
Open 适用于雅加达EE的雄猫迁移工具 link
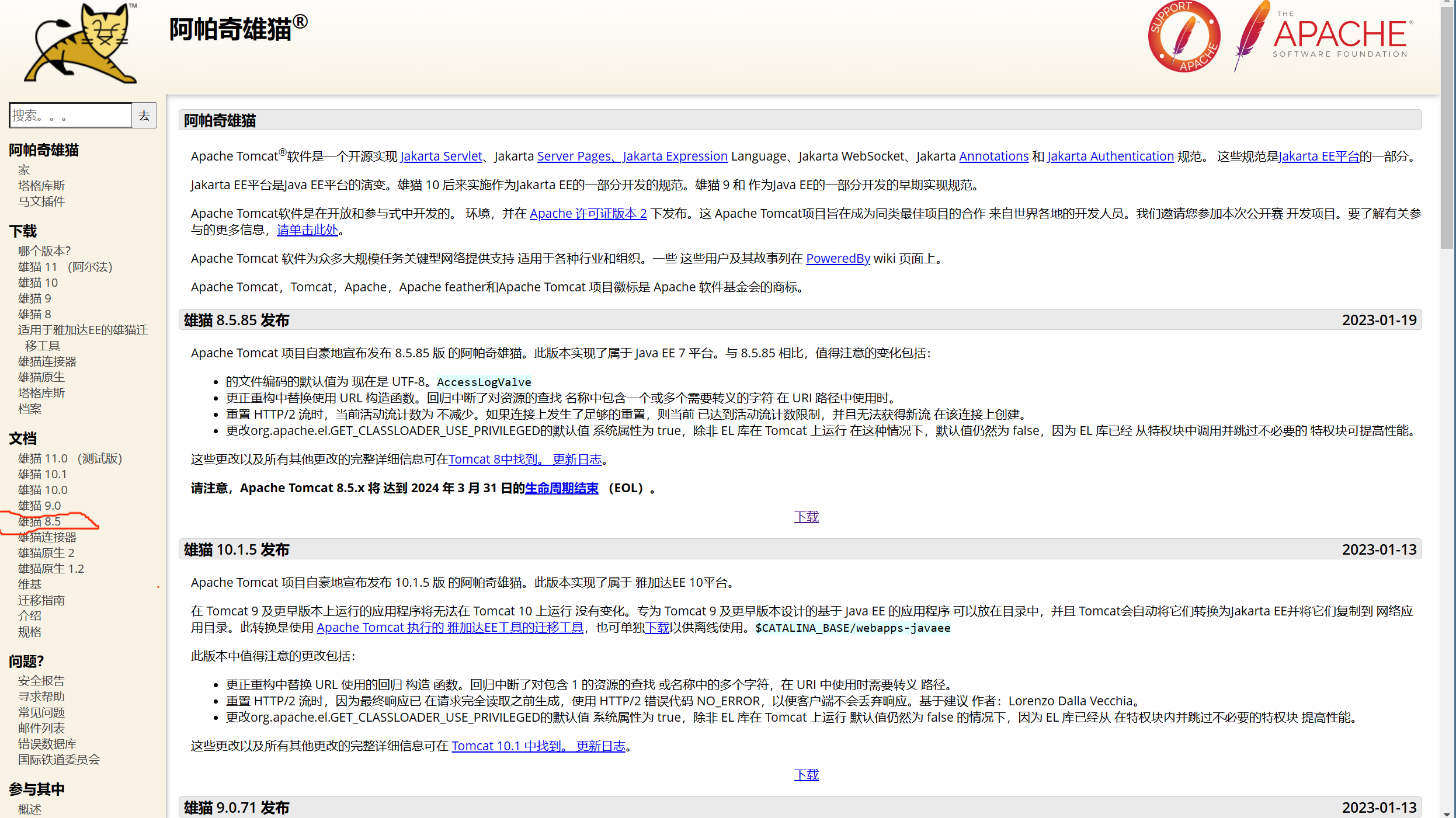coord(82,337)
